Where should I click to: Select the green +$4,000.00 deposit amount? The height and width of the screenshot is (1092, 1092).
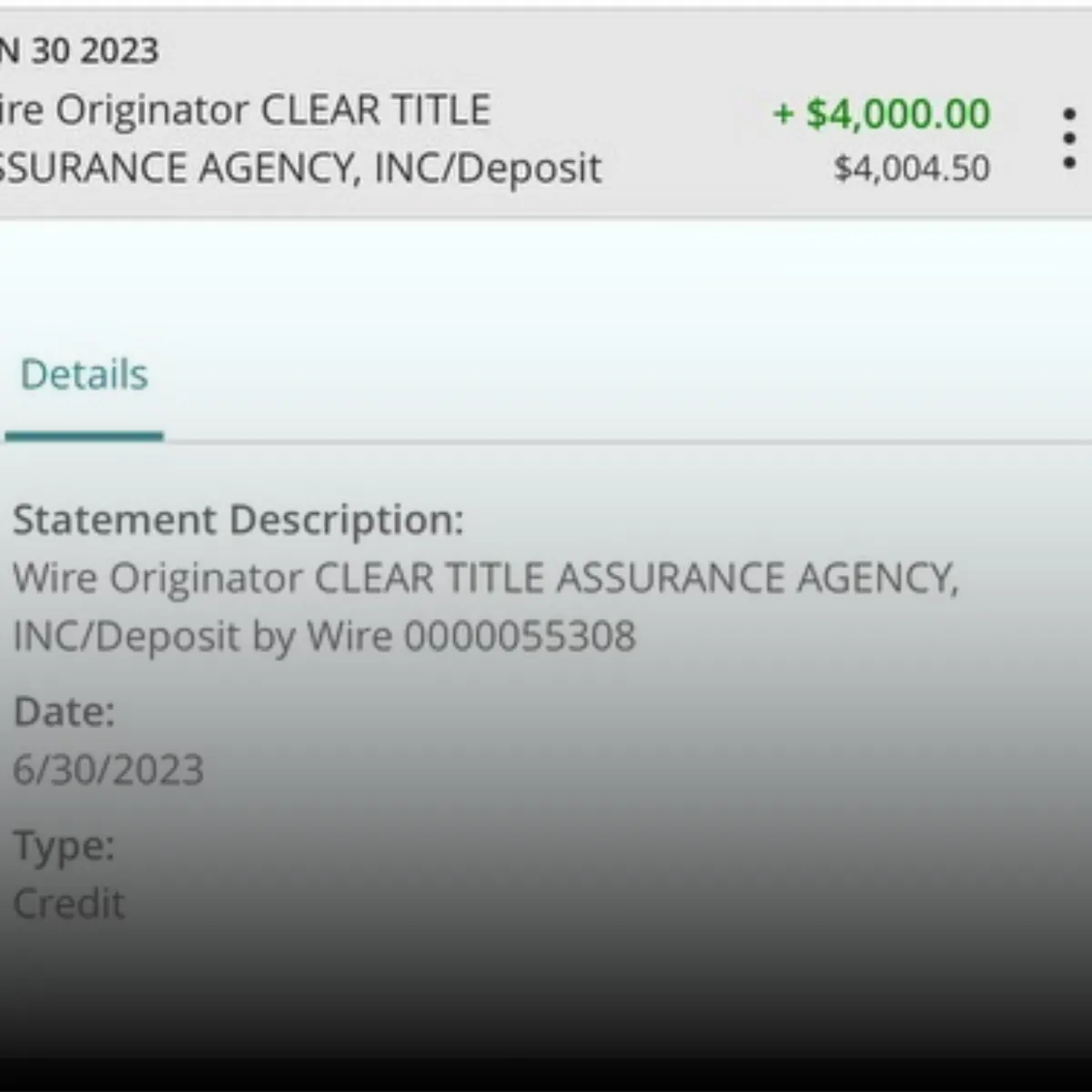point(881,114)
